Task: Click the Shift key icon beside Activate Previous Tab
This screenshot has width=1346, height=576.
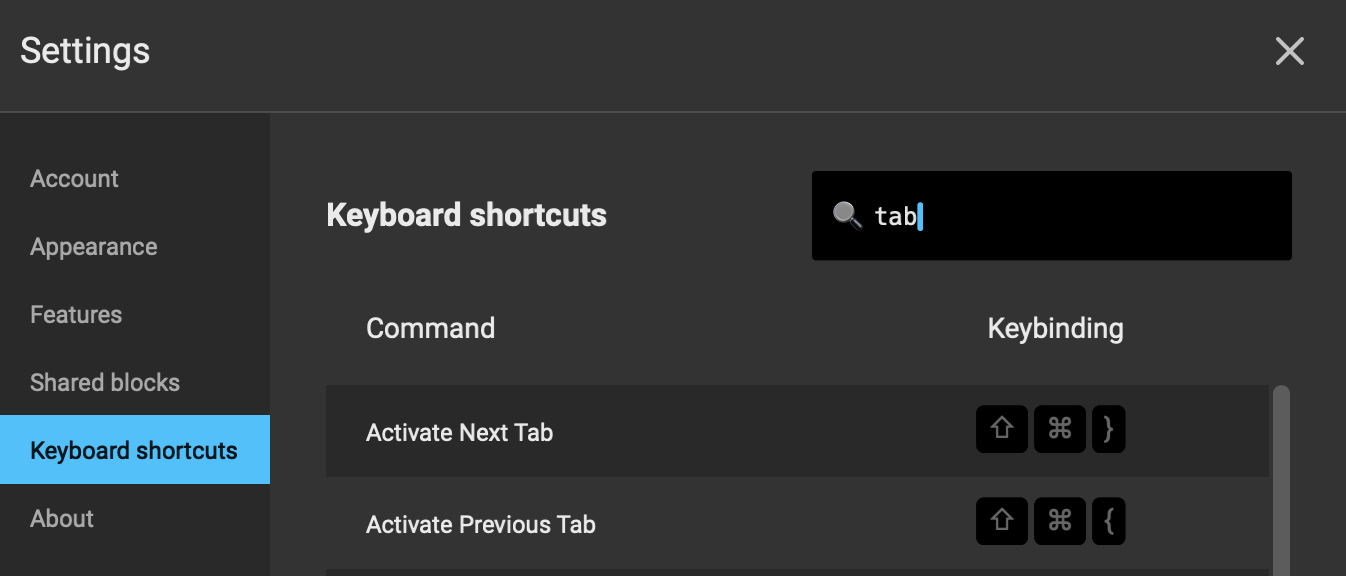Action: (1001, 521)
